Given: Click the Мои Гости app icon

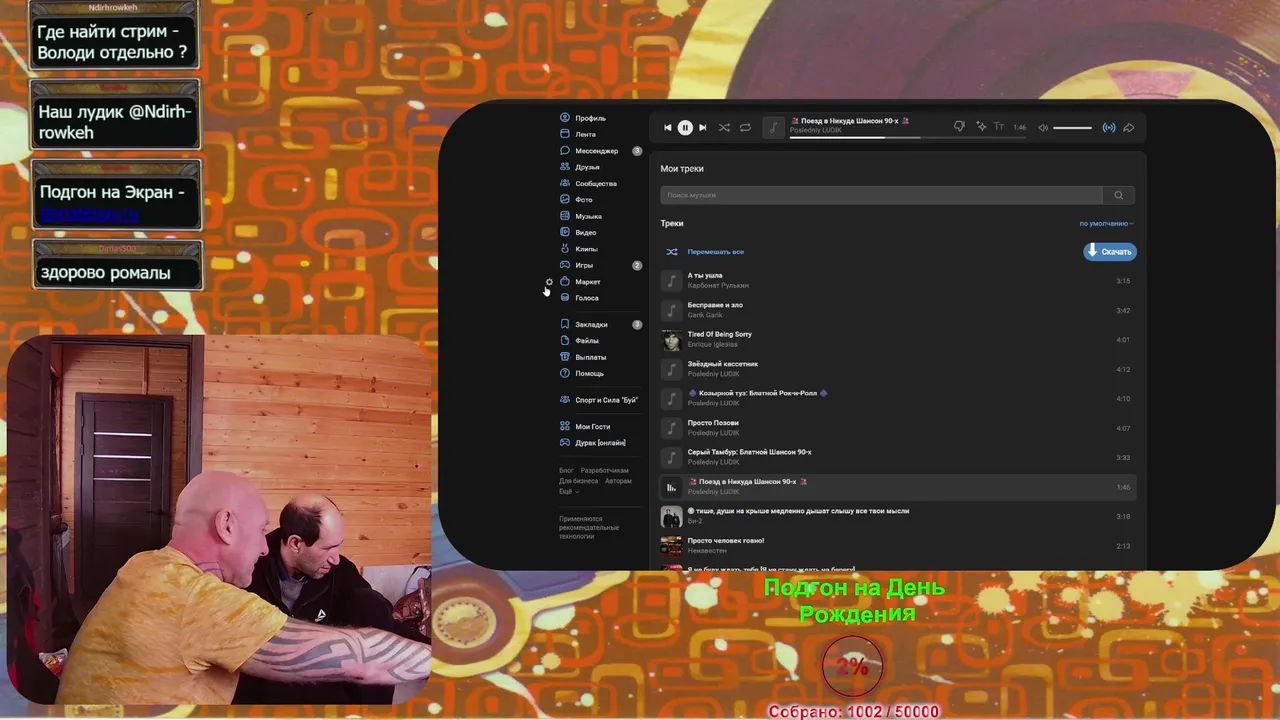Looking at the screenshot, I should (x=565, y=427).
